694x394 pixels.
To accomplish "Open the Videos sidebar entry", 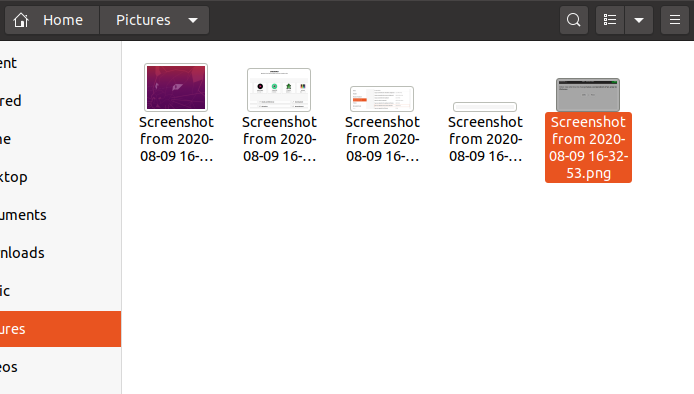I will (x=60, y=367).
